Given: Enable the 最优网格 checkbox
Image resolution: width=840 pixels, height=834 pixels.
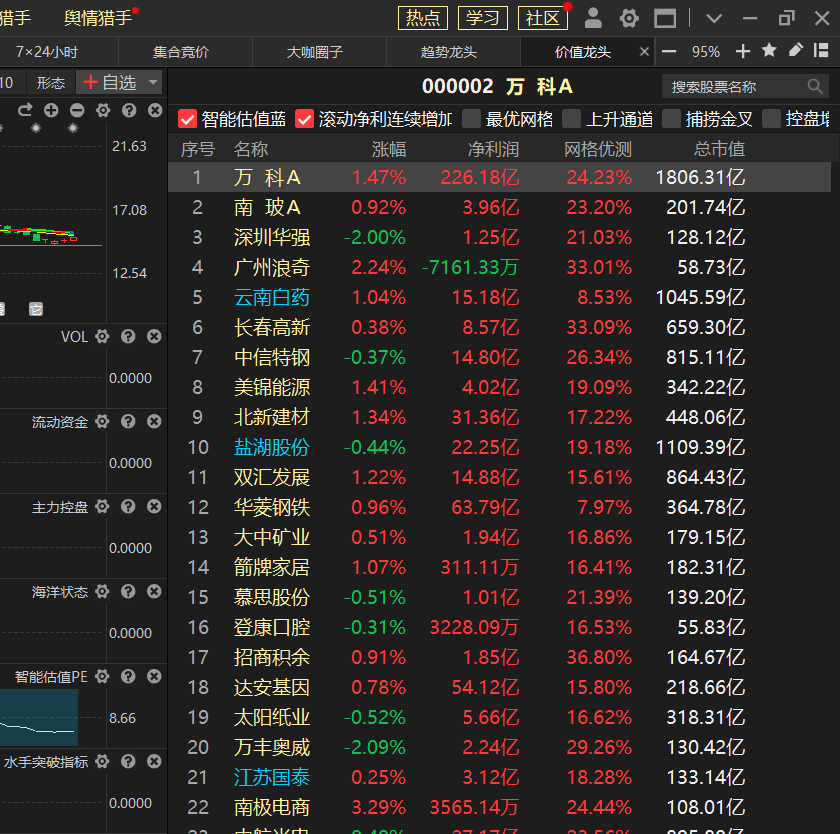Looking at the screenshot, I should (x=472, y=119).
